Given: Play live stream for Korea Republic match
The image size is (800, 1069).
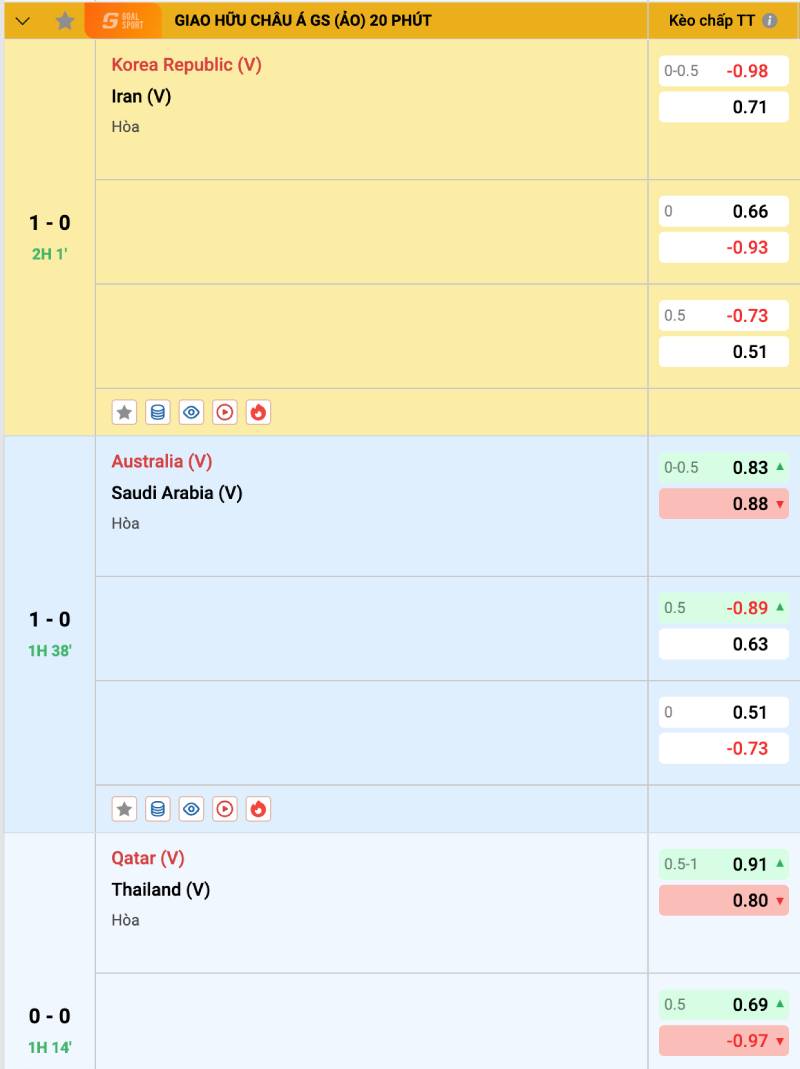Looking at the screenshot, I should 225,412.
